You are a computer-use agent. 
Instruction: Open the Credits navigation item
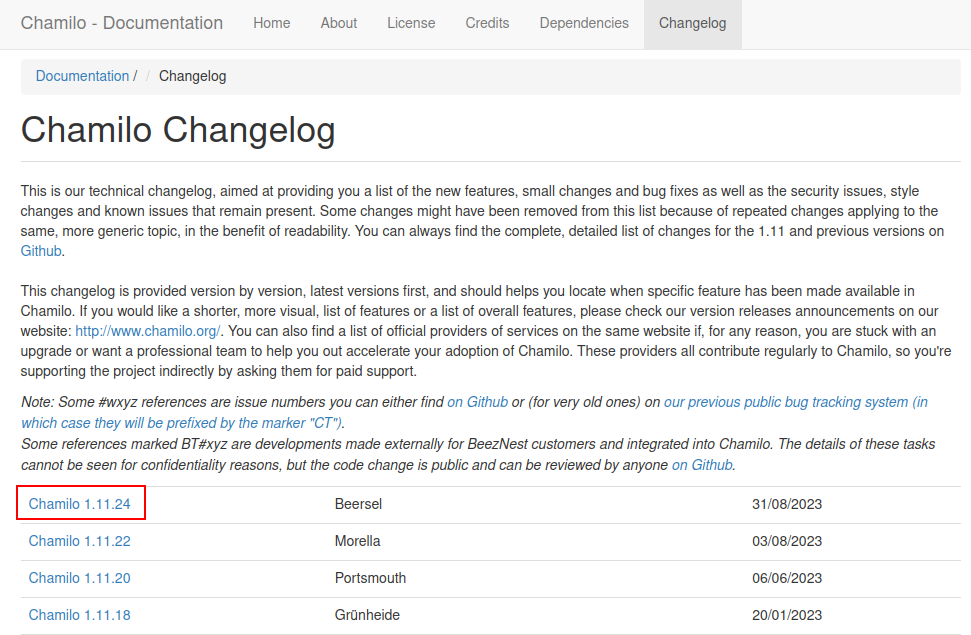[487, 23]
